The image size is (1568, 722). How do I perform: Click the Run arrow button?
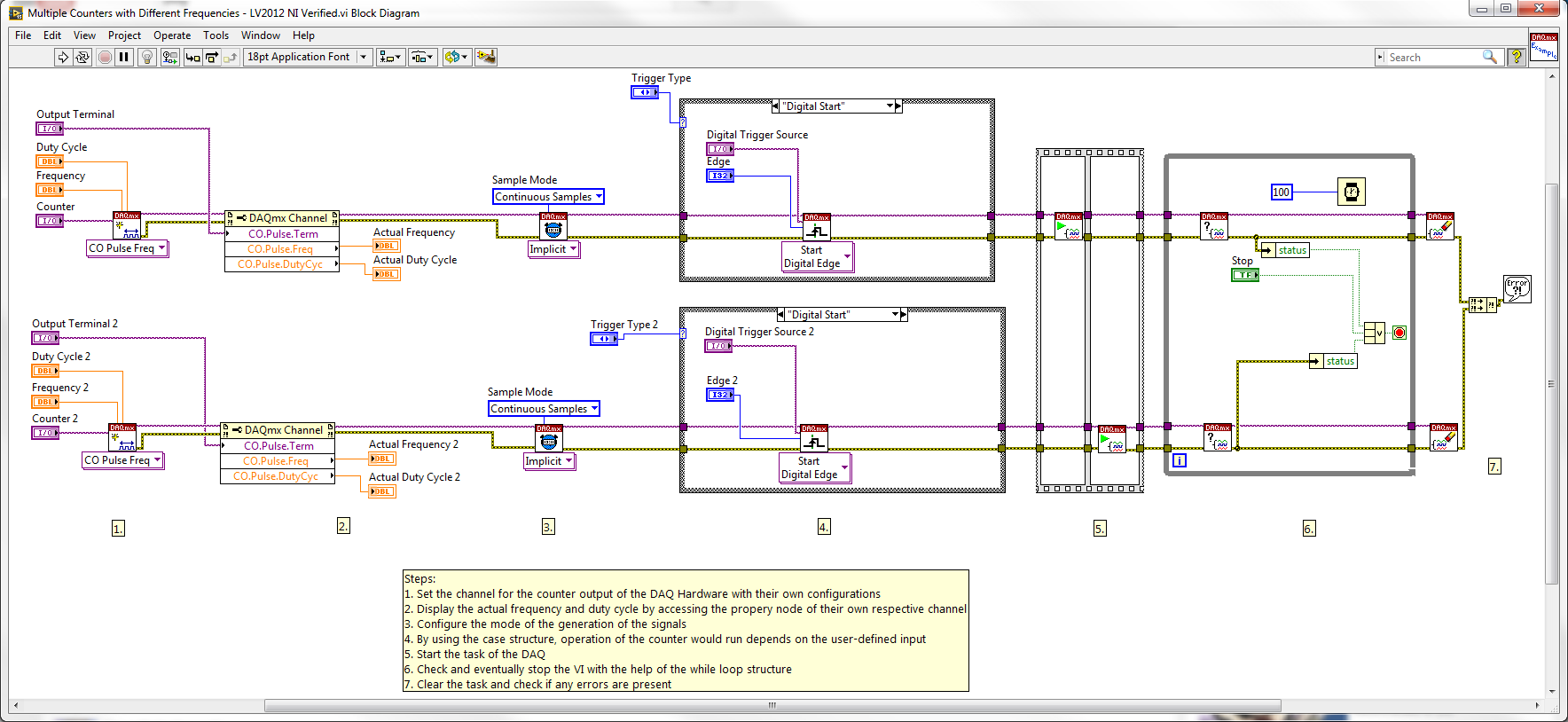click(62, 57)
